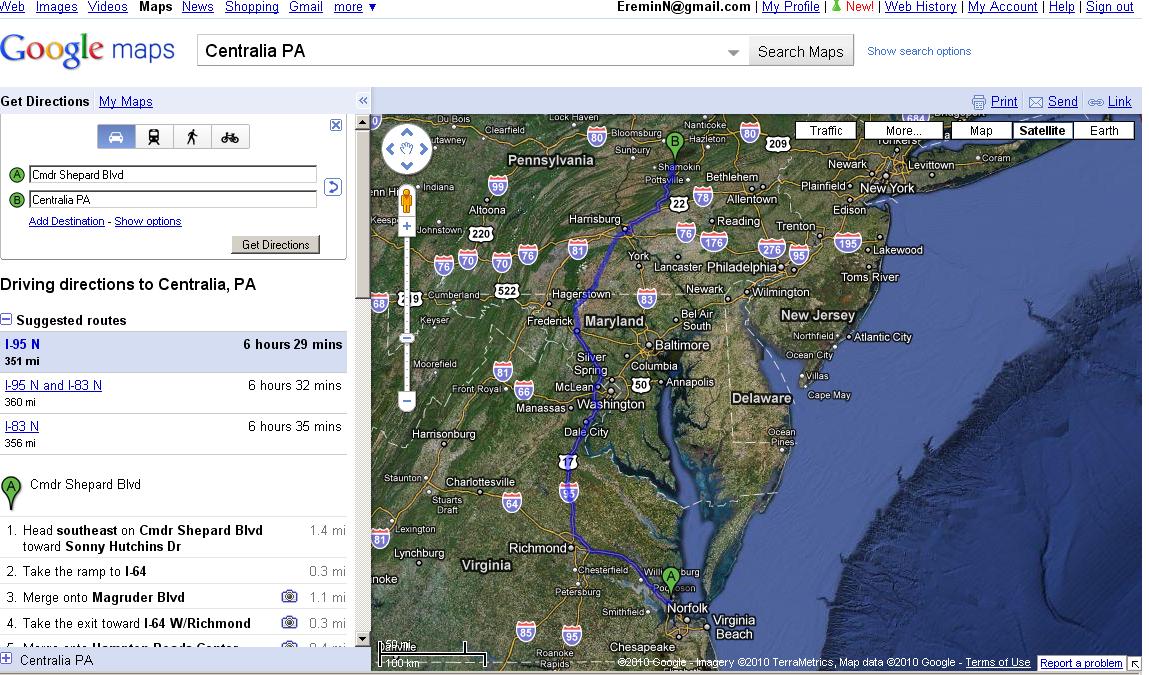Open Web History link

[x=920, y=7]
